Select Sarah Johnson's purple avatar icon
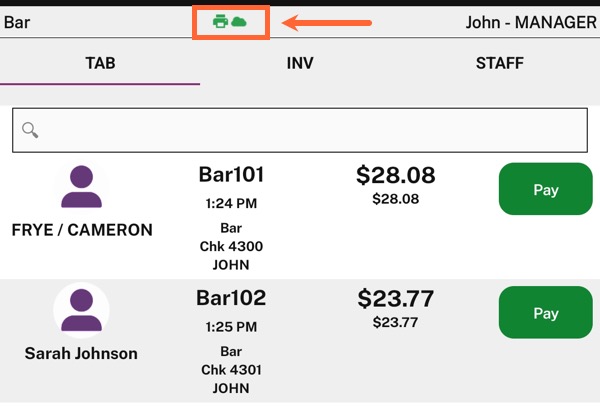600x417 pixels. tap(81, 310)
